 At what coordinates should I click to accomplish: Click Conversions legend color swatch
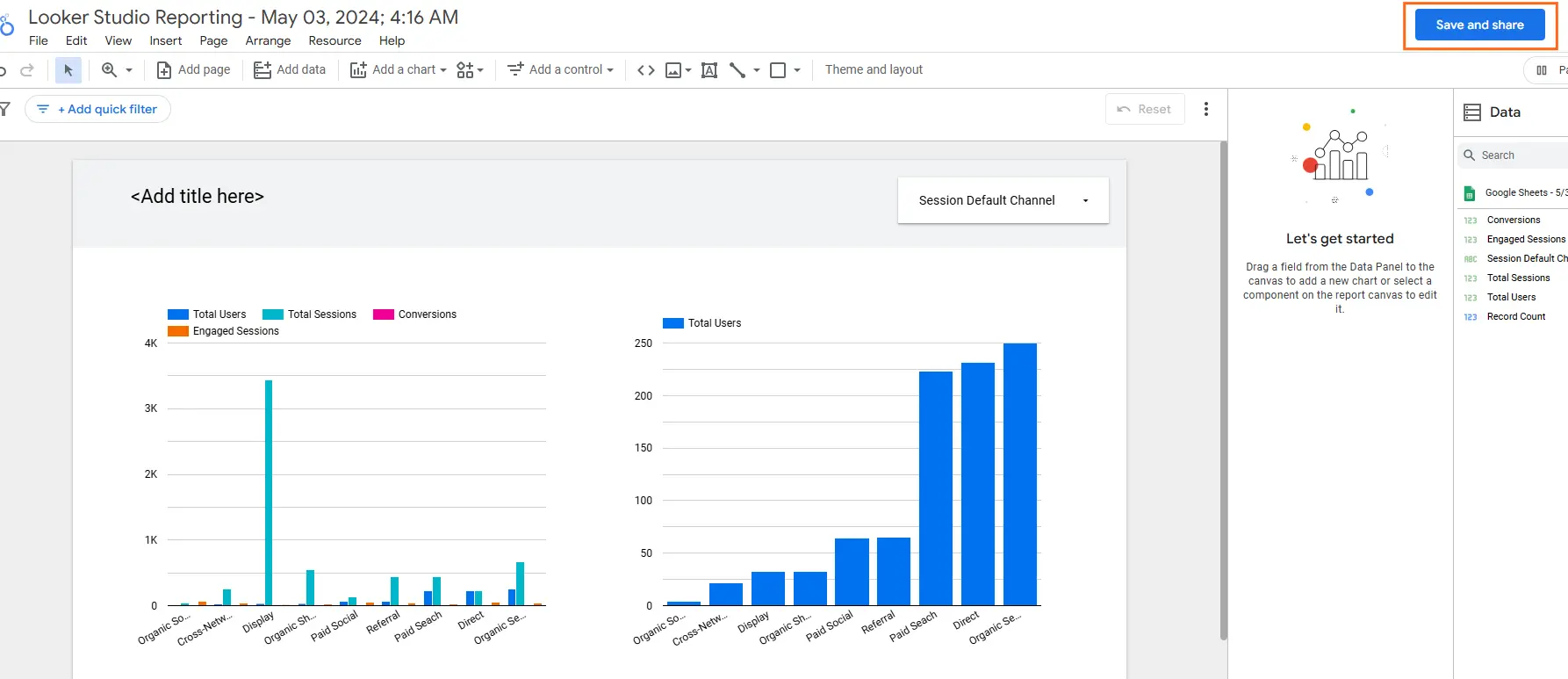[384, 314]
